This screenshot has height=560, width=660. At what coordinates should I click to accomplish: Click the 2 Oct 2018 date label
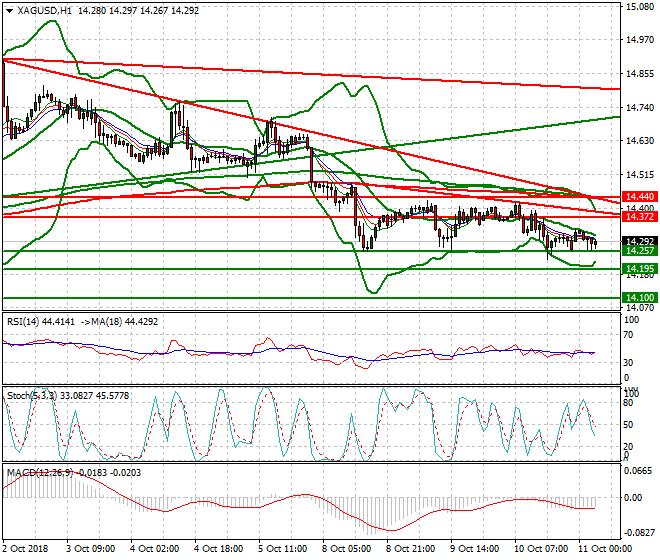coord(26,549)
